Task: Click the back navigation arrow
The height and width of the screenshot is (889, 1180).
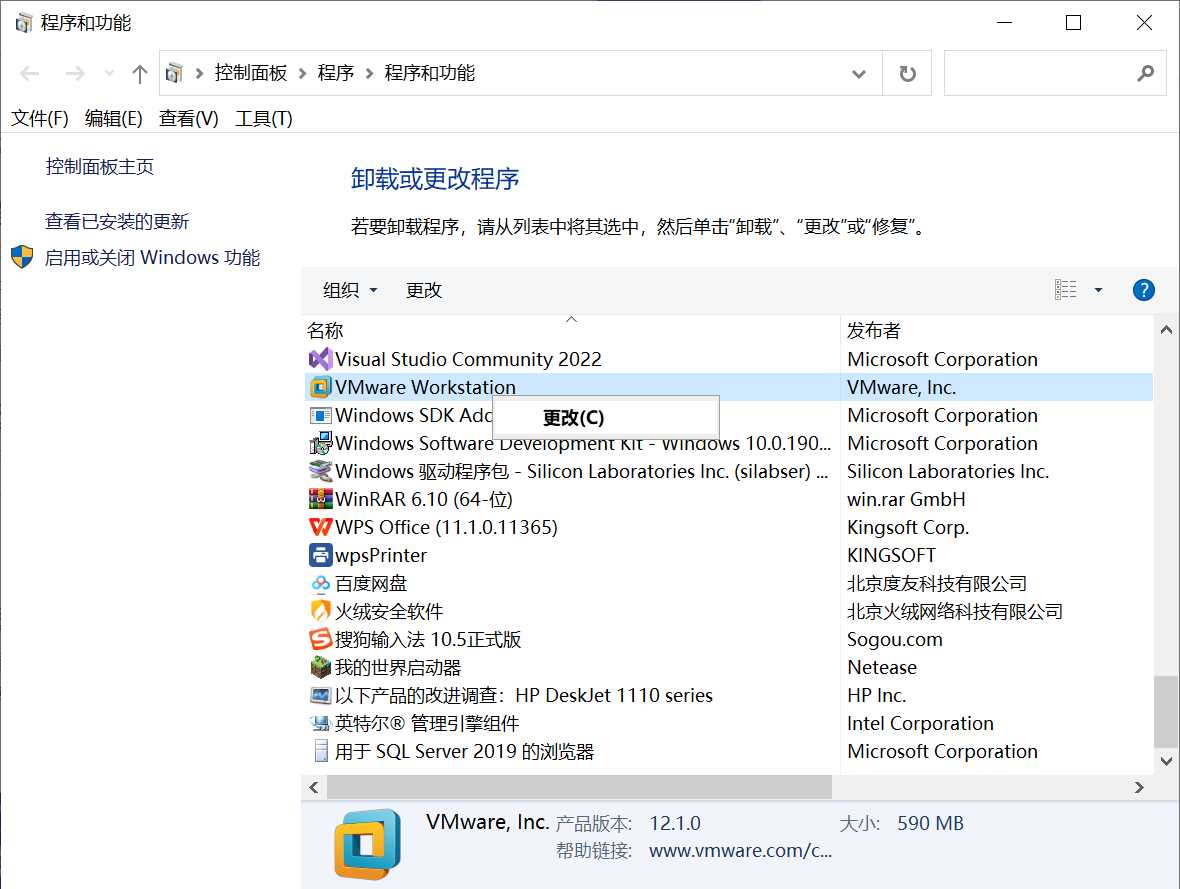Action: pyautogui.click(x=30, y=74)
